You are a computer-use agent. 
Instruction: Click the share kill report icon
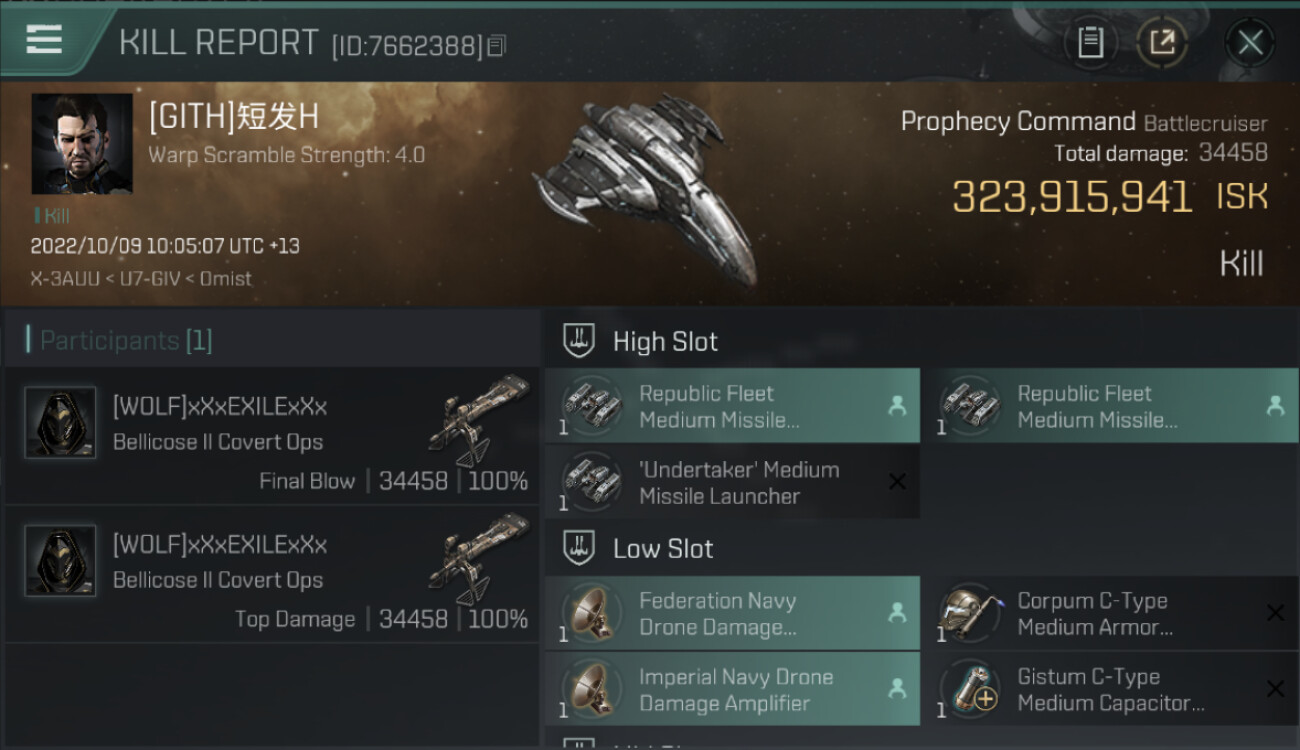[1162, 42]
